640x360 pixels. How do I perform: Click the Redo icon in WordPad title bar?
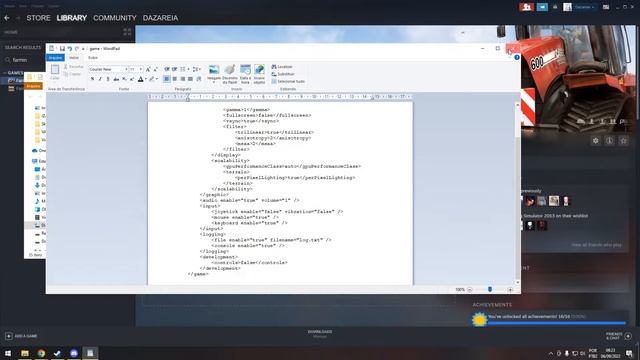pos(77,49)
